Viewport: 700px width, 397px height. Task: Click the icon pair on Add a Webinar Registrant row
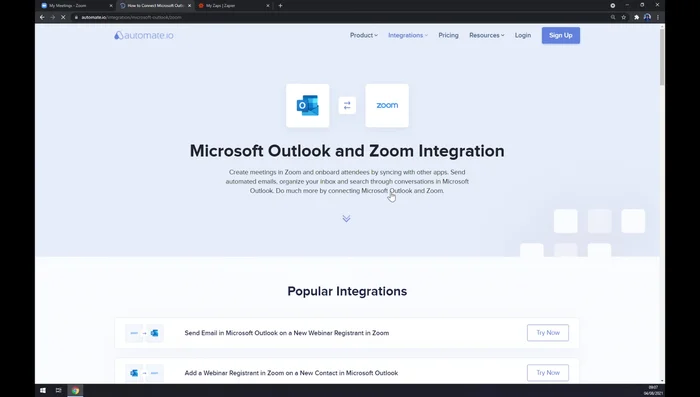pos(144,373)
